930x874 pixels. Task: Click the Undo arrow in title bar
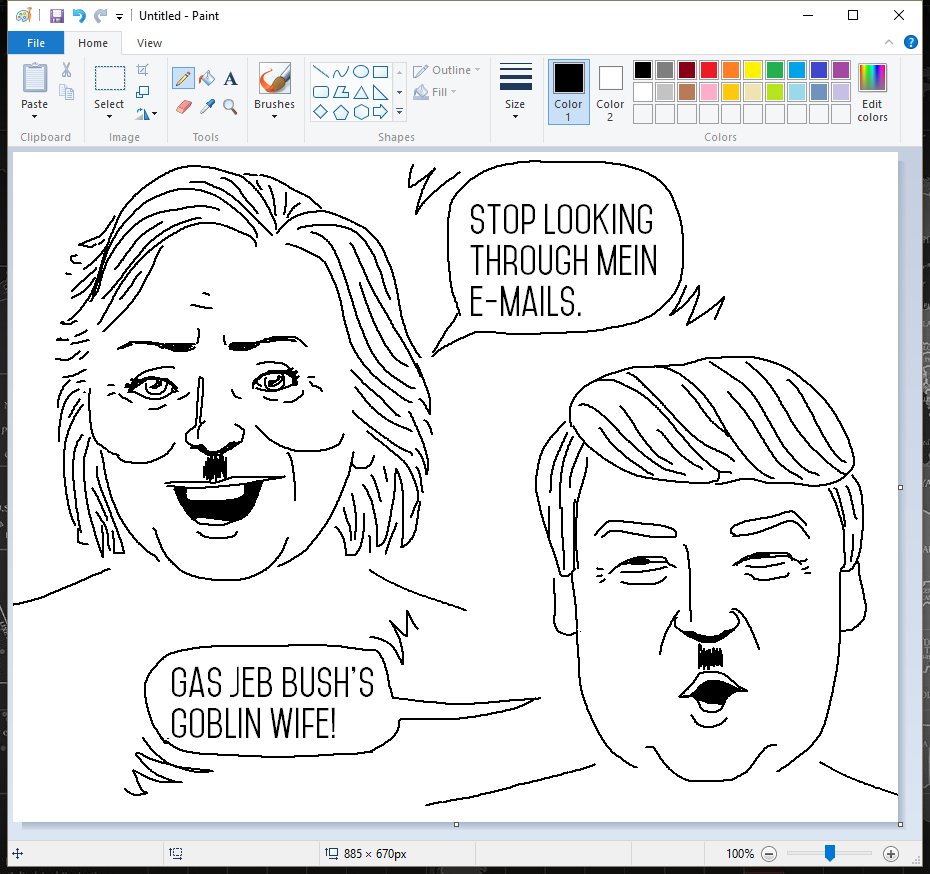click(x=78, y=15)
